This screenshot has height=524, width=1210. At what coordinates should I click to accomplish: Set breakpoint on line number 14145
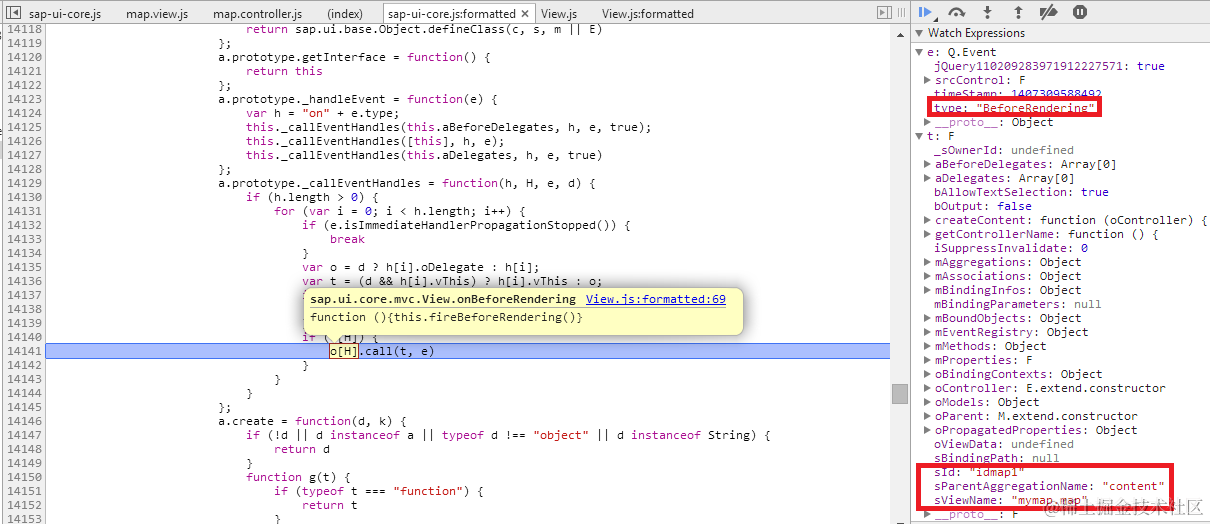(x=24, y=407)
